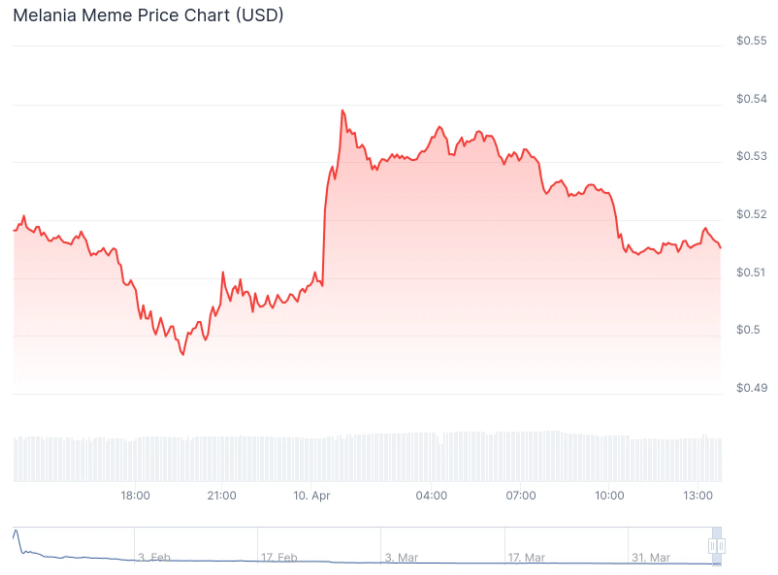The width and height of the screenshot is (778, 575).
Task: Click the 10:00 time axis label
Action: click(609, 495)
